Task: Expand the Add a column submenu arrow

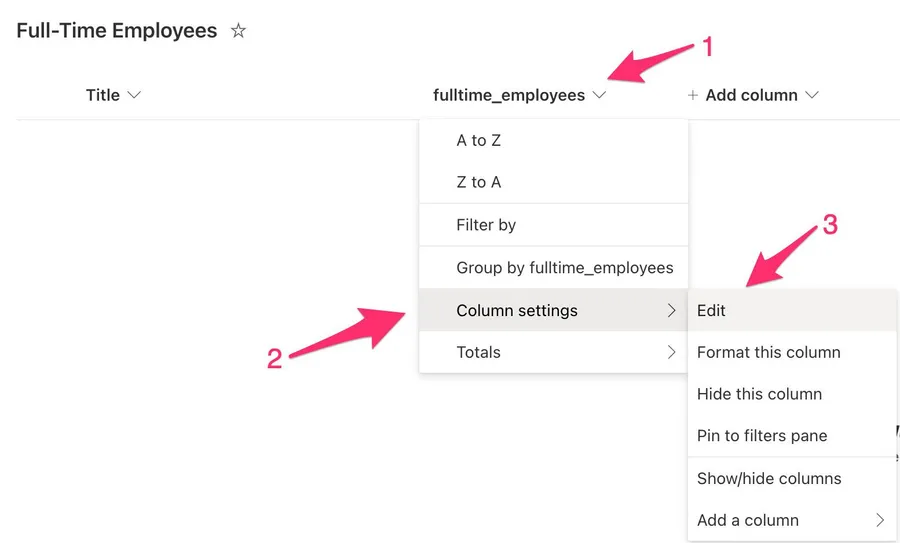Action: (880, 521)
